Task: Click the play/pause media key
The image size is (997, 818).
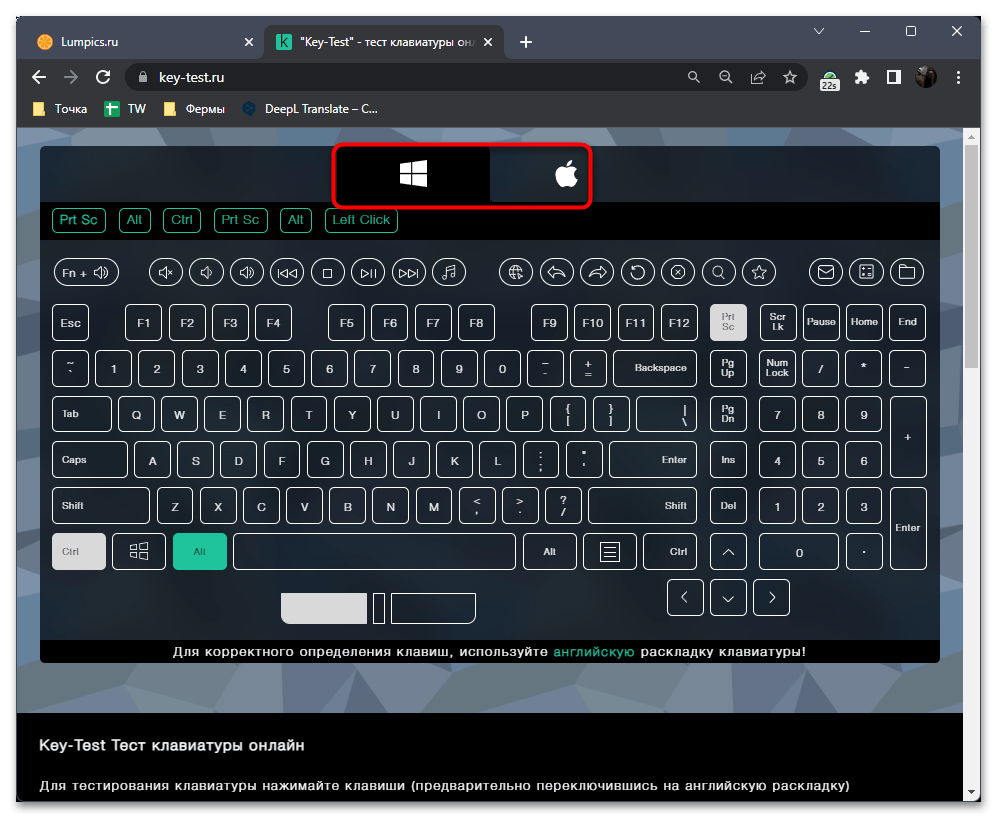Action: click(368, 273)
